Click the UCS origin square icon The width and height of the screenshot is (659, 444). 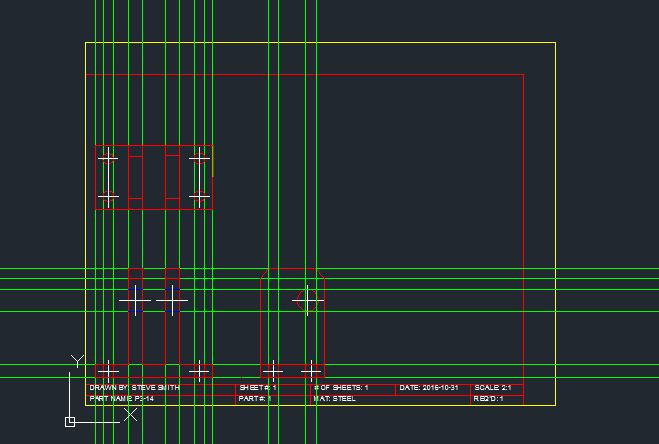tap(70, 422)
